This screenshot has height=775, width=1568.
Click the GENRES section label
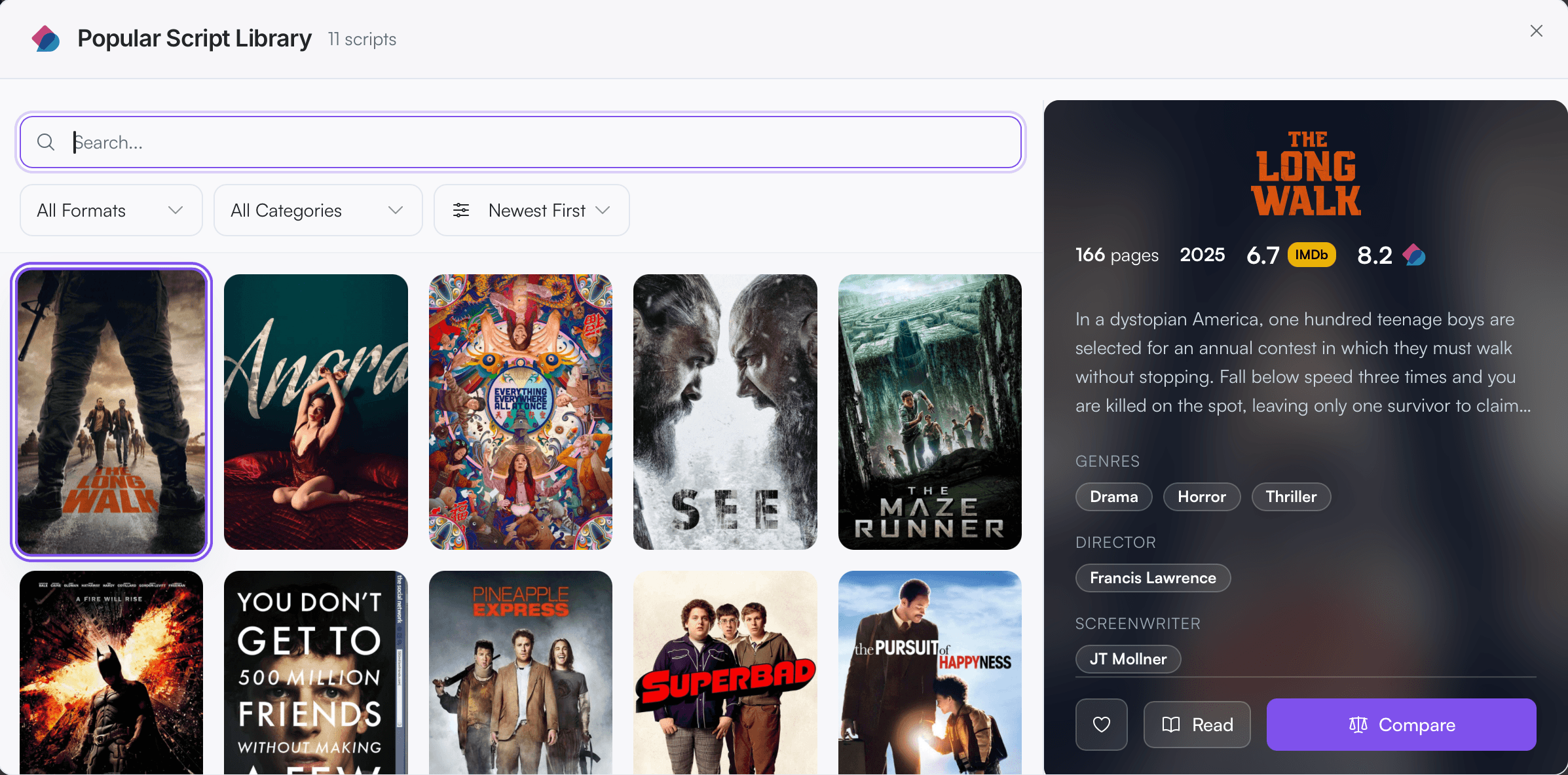click(x=1108, y=461)
